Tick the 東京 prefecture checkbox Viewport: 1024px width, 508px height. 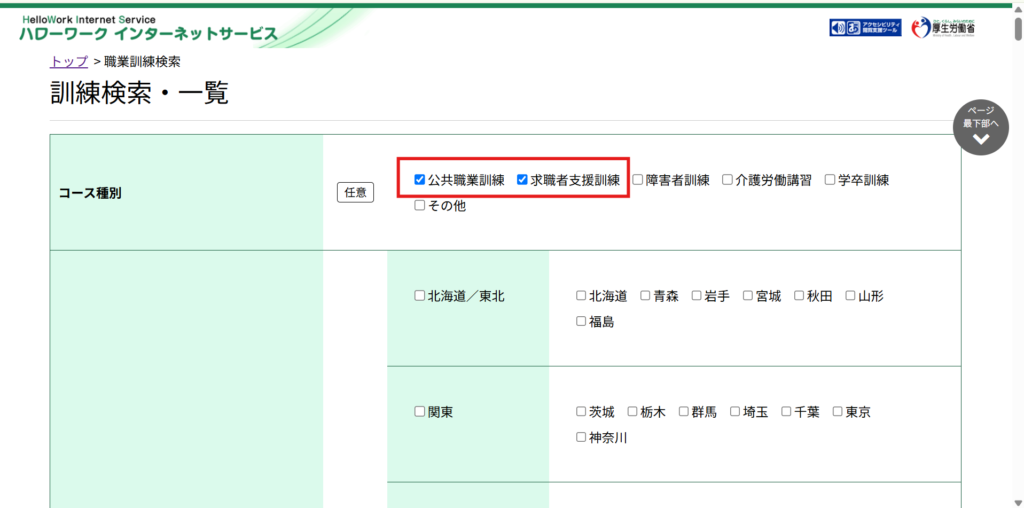[838, 412]
